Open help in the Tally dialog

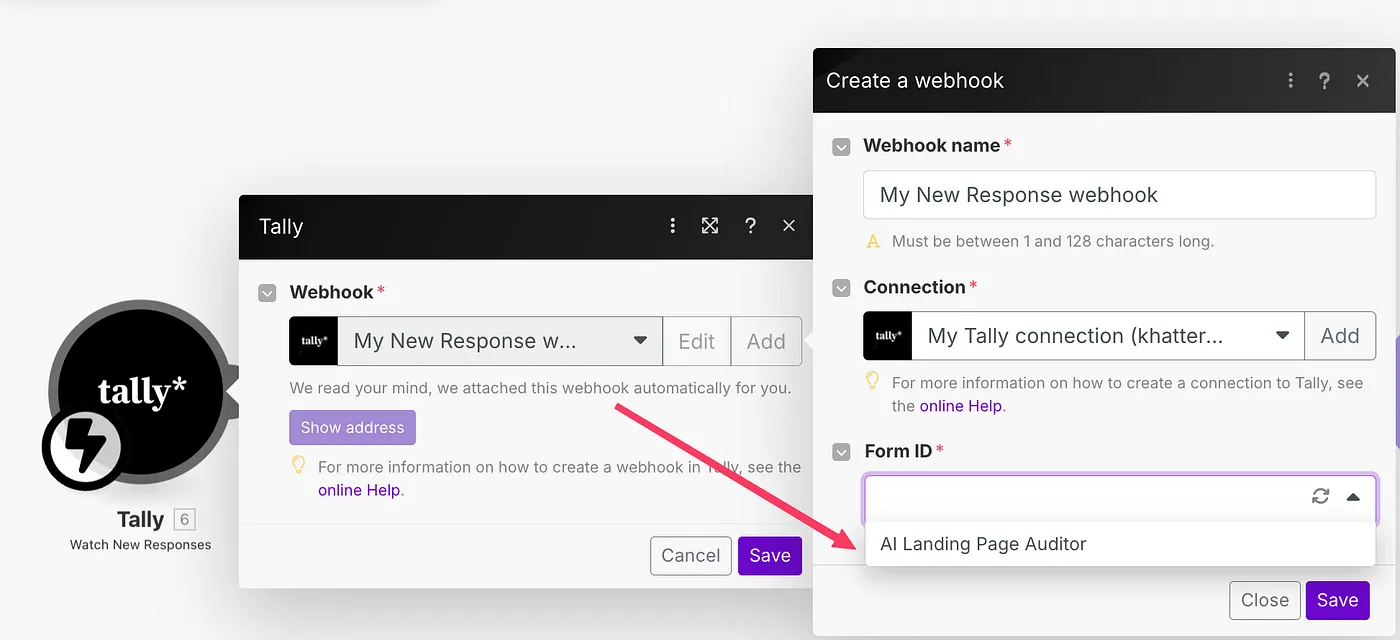coord(750,226)
